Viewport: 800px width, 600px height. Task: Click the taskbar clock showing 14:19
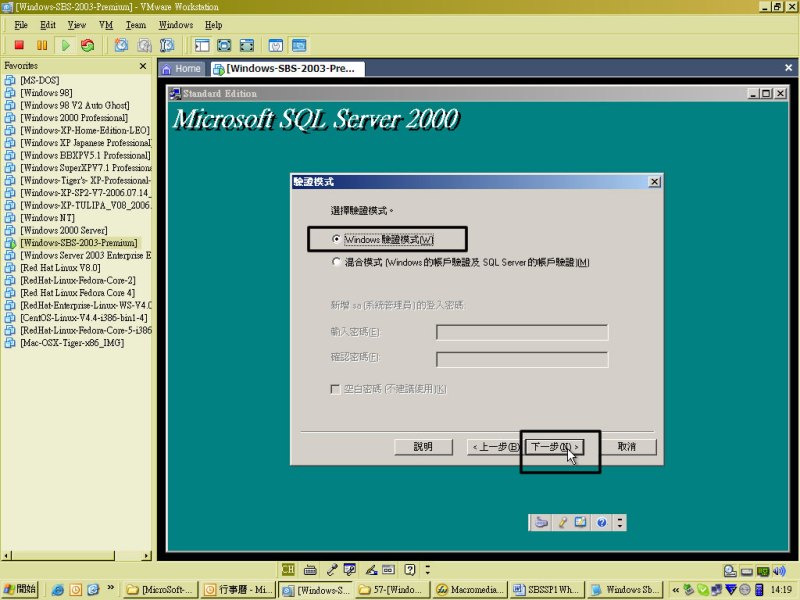coord(781,590)
